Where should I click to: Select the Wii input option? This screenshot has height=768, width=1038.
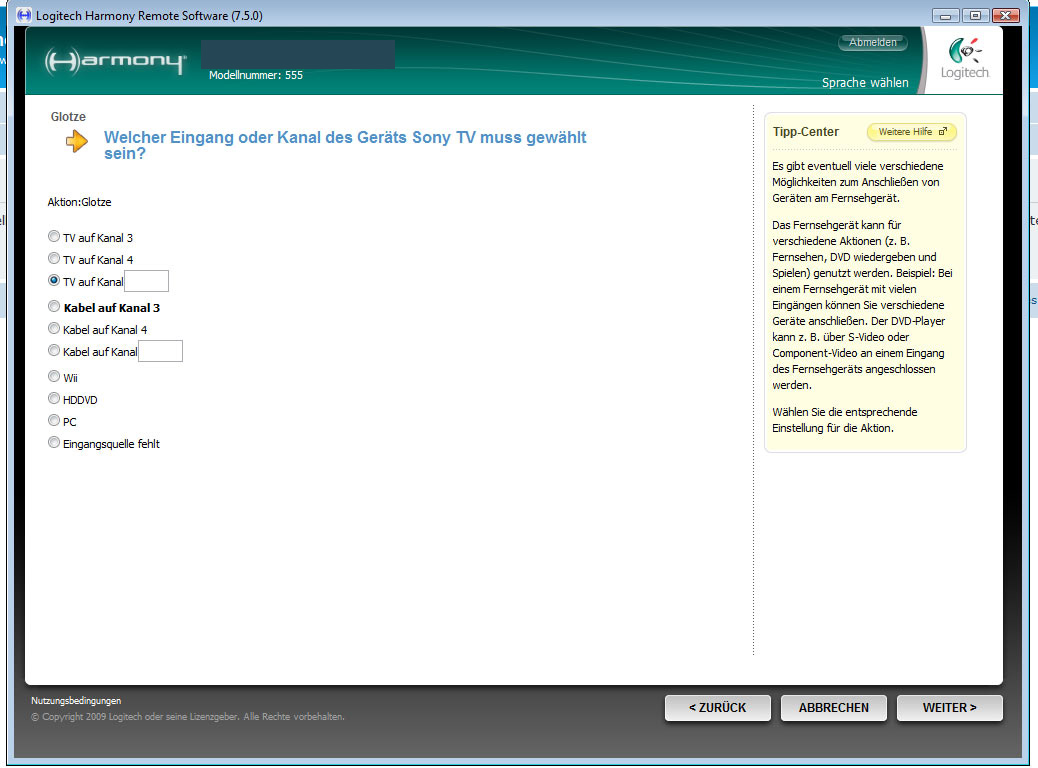(x=54, y=377)
